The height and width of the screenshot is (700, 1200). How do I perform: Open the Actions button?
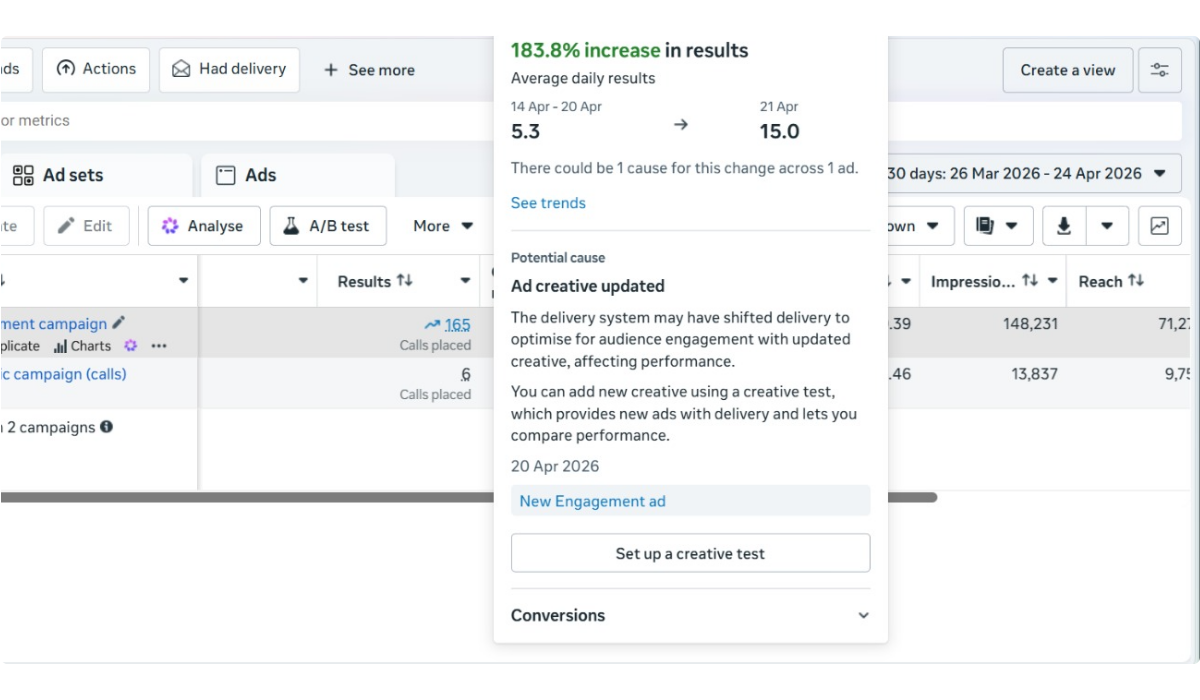[96, 69]
